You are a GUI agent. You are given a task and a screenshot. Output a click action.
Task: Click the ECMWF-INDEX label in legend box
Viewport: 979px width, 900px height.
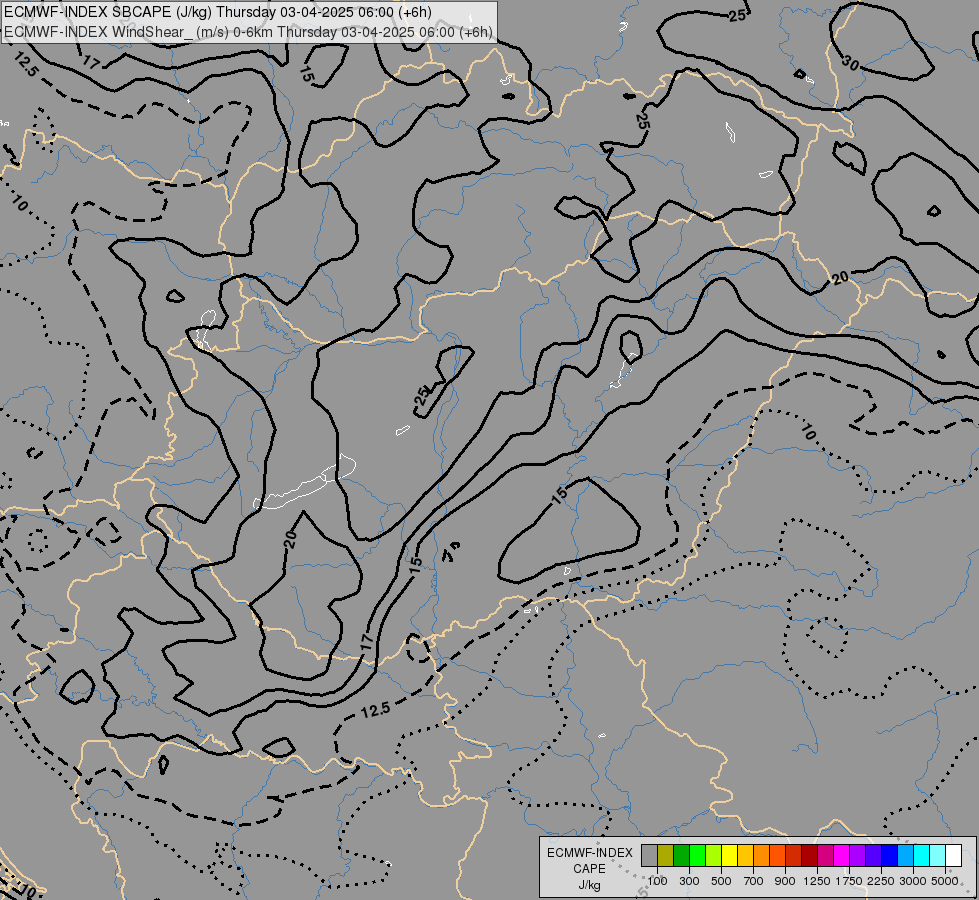pos(590,853)
